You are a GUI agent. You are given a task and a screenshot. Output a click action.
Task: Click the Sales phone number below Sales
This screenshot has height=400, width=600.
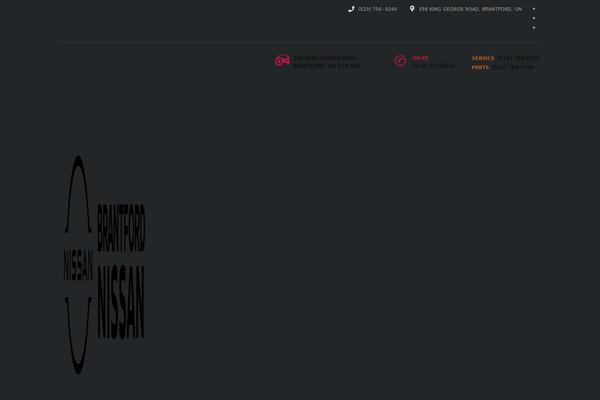[x=434, y=66]
